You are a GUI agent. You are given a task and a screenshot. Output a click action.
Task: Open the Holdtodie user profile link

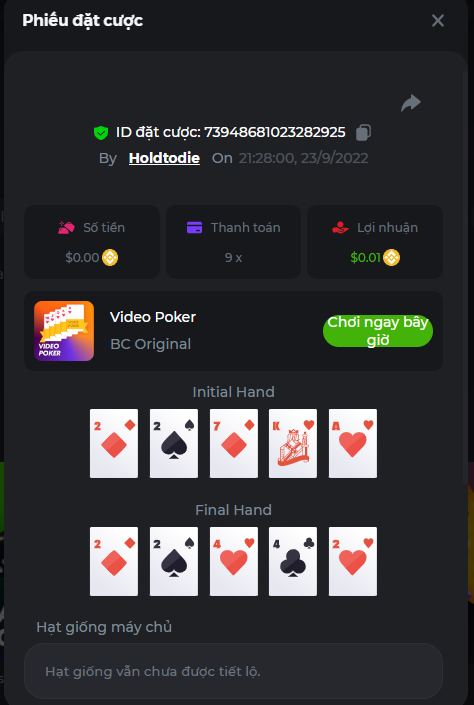(x=164, y=158)
